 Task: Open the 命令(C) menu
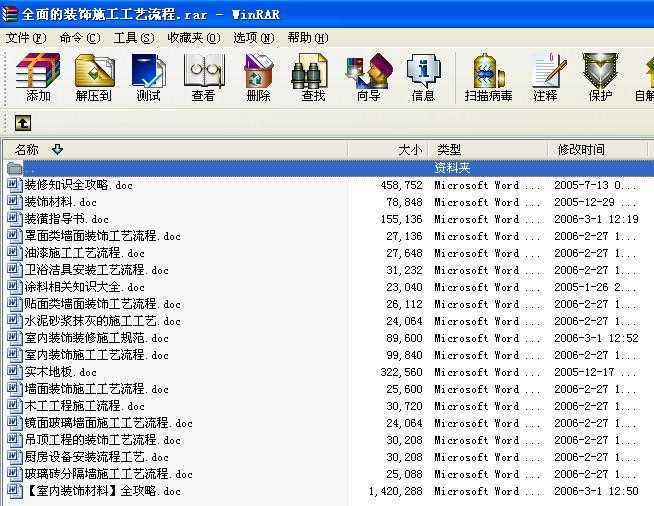coord(80,38)
